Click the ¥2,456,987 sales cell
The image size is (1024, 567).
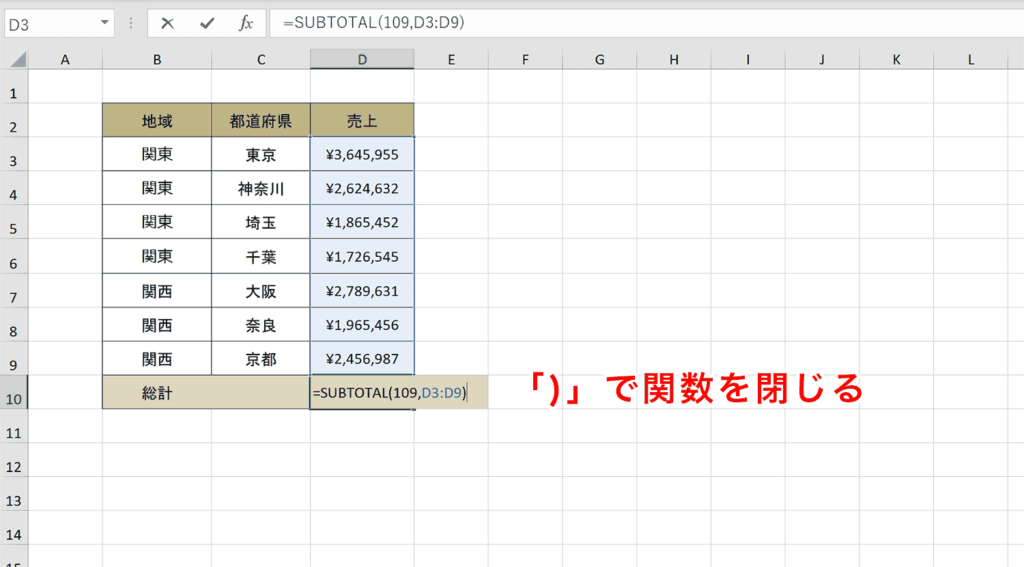(362, 359)
